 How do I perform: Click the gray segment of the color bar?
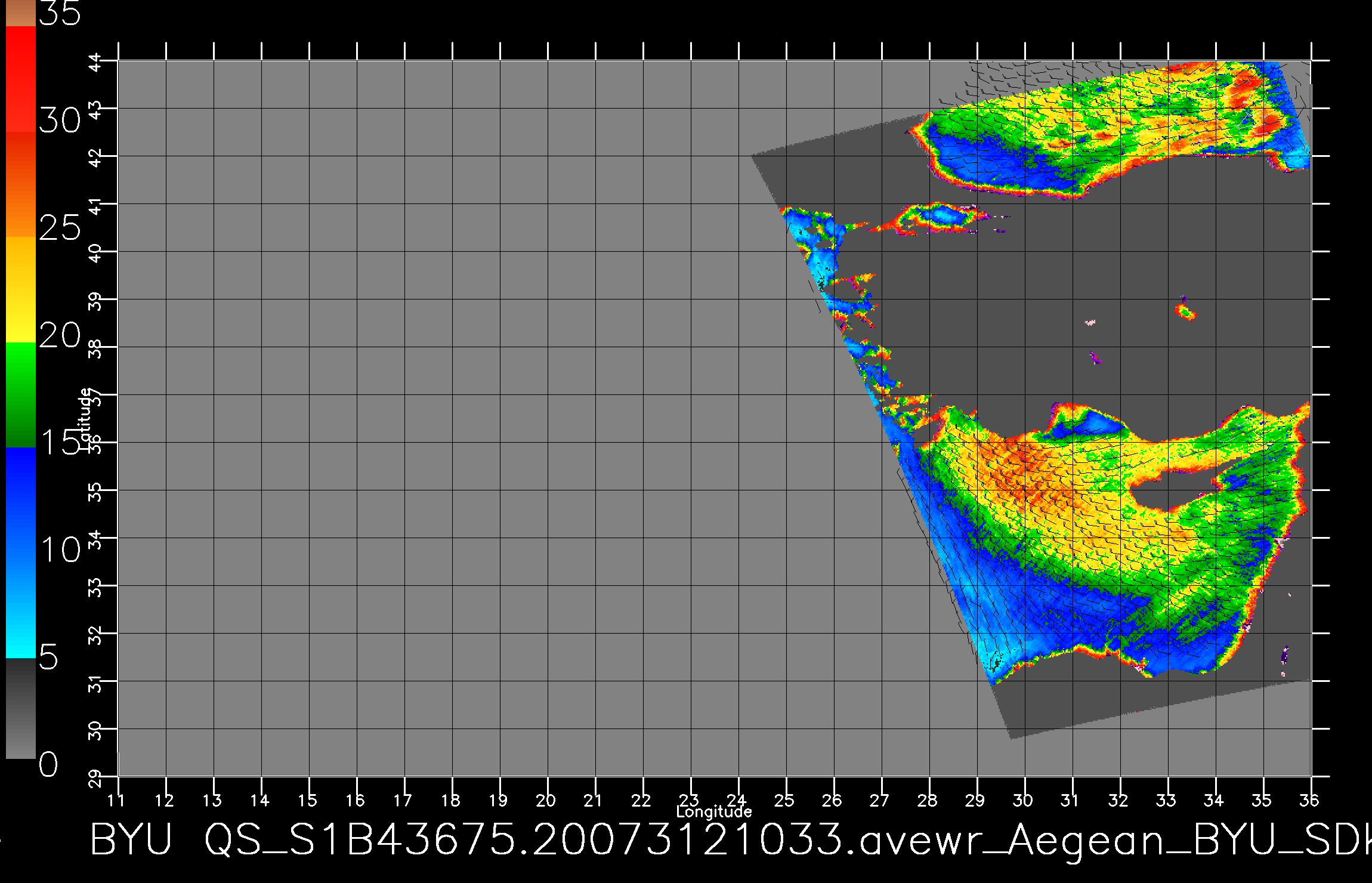[x=20, y=708]
